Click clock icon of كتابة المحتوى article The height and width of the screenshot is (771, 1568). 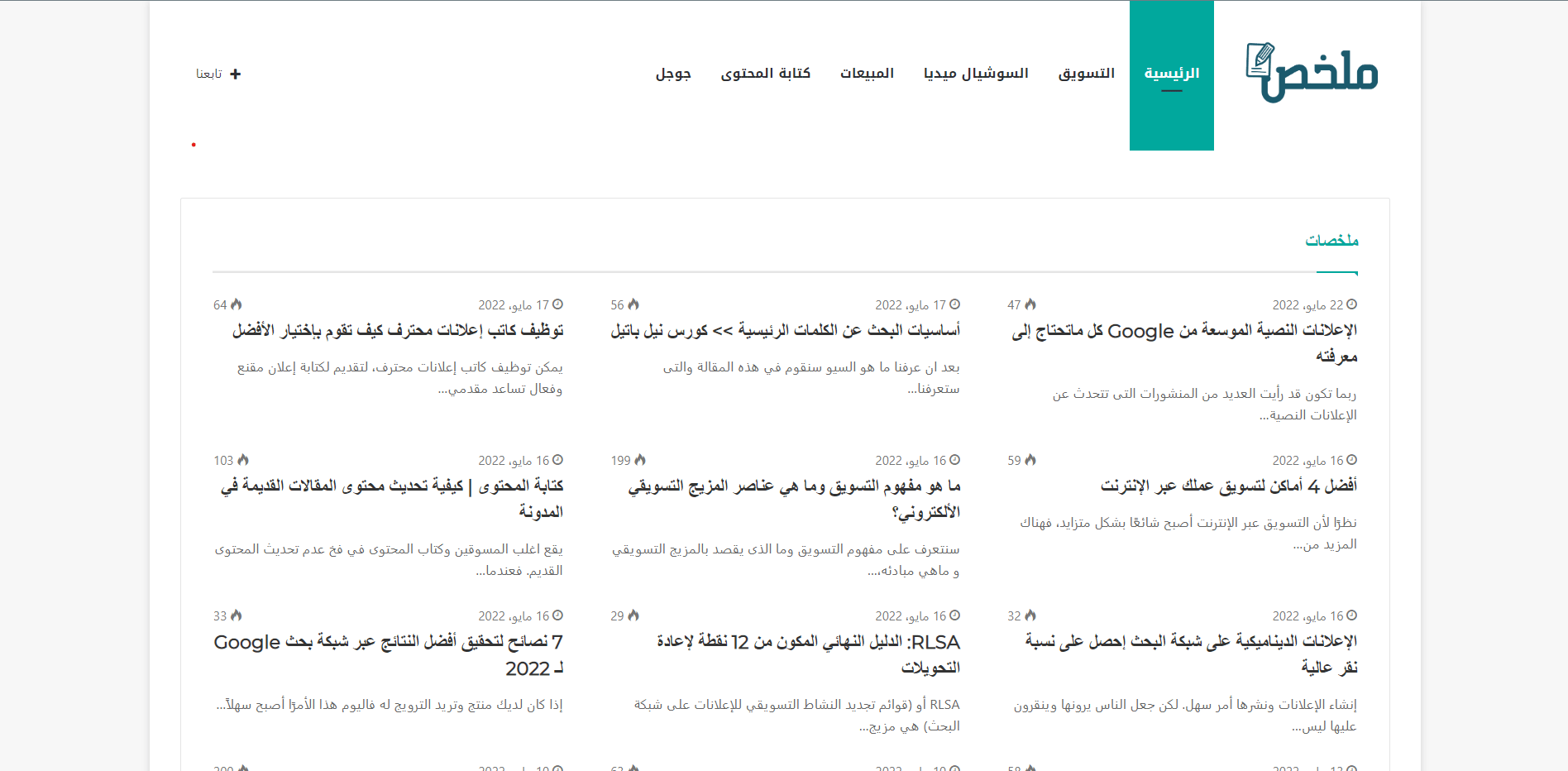[x=558, y=460]
